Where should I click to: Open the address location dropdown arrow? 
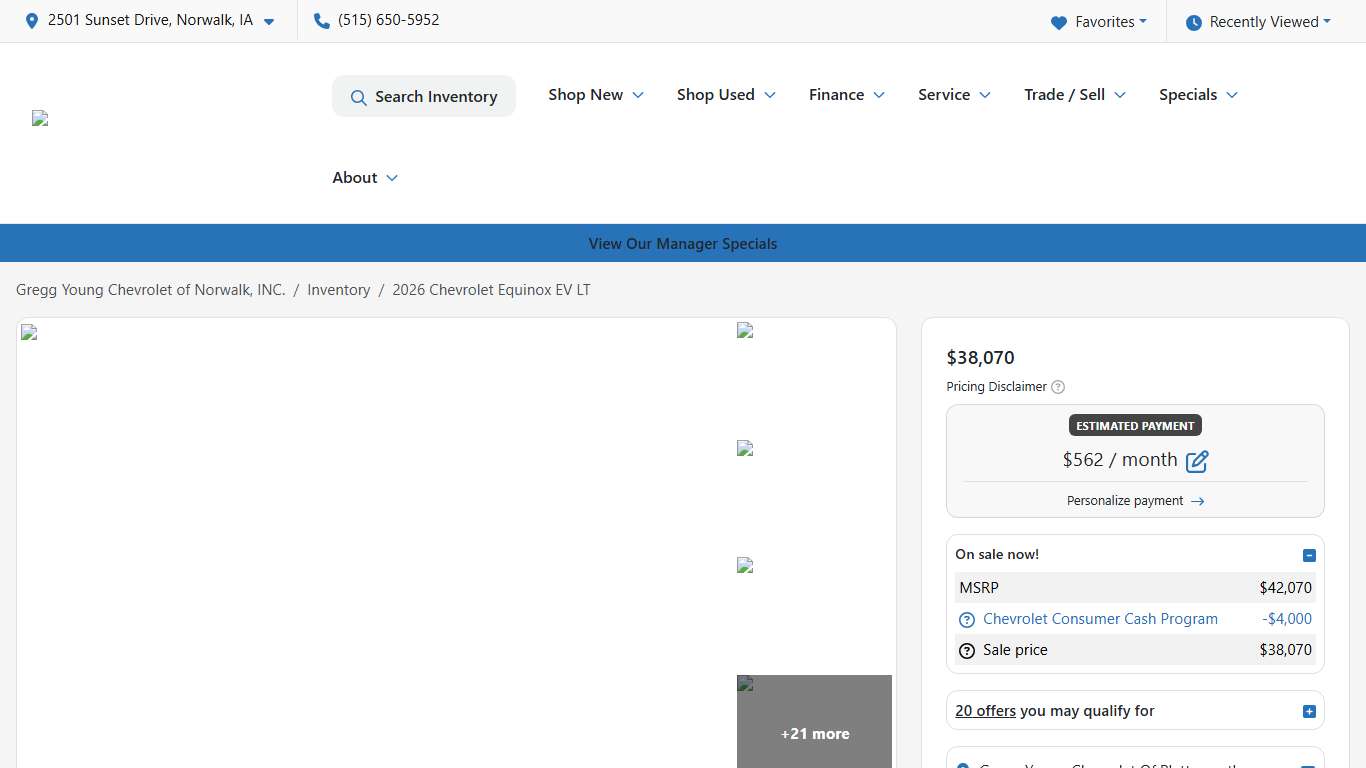[x=269, y=22]
